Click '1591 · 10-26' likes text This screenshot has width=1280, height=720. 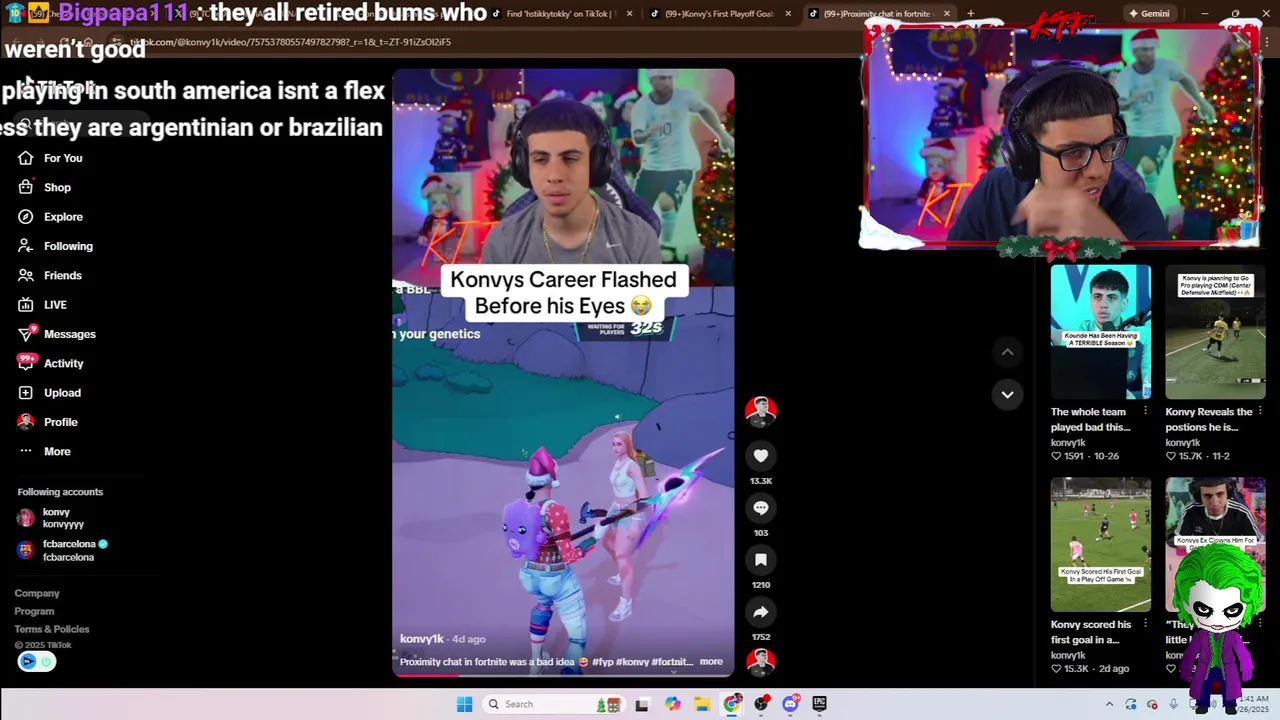tap(1085, 456)
